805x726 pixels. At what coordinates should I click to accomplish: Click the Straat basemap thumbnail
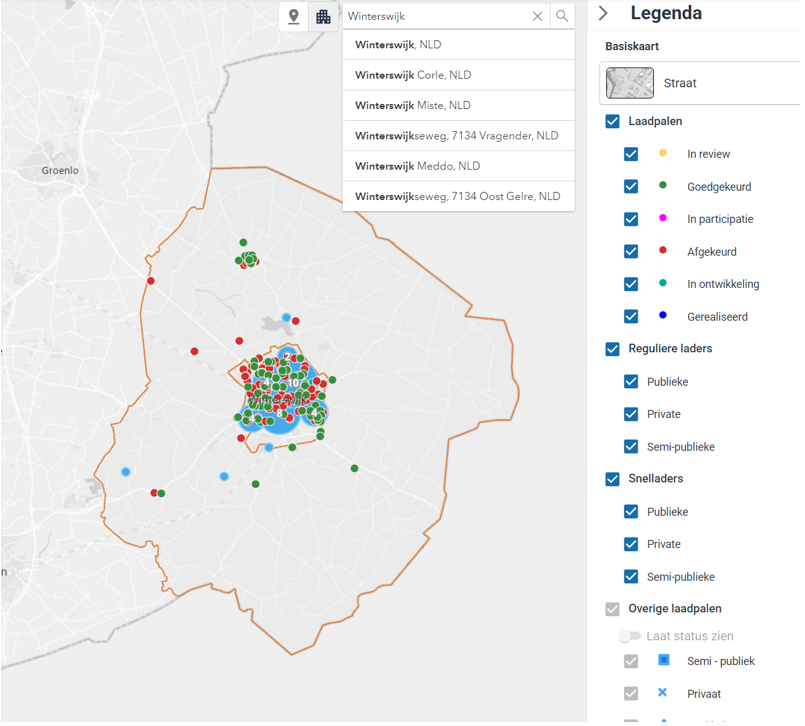click(630, 84)
